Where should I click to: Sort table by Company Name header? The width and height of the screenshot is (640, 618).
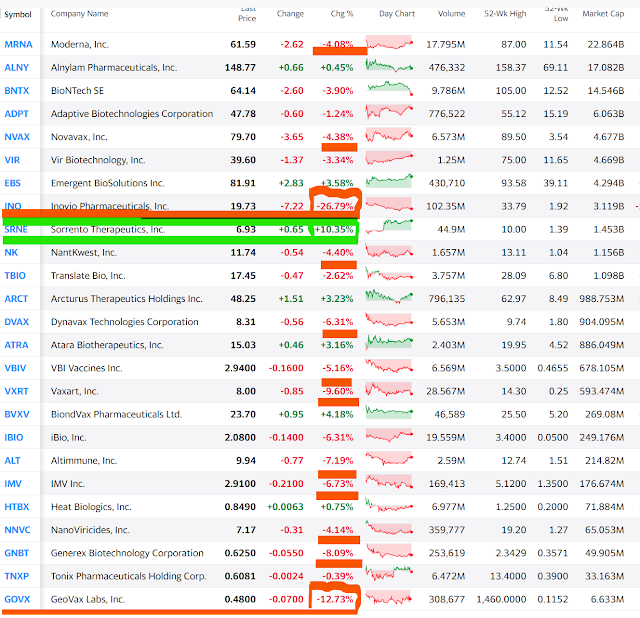[x=79, y=13]
